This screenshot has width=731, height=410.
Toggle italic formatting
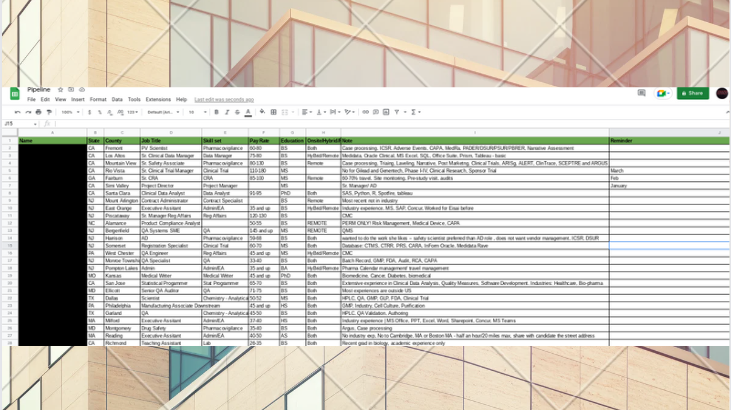227,112
